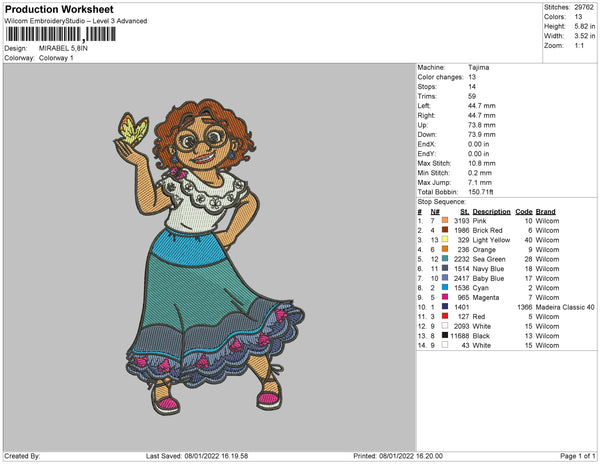Click 'Last Saved: 08/01/2022 16.19.58' footer
The height and width of the screenshot is (464, 600).
197,456
